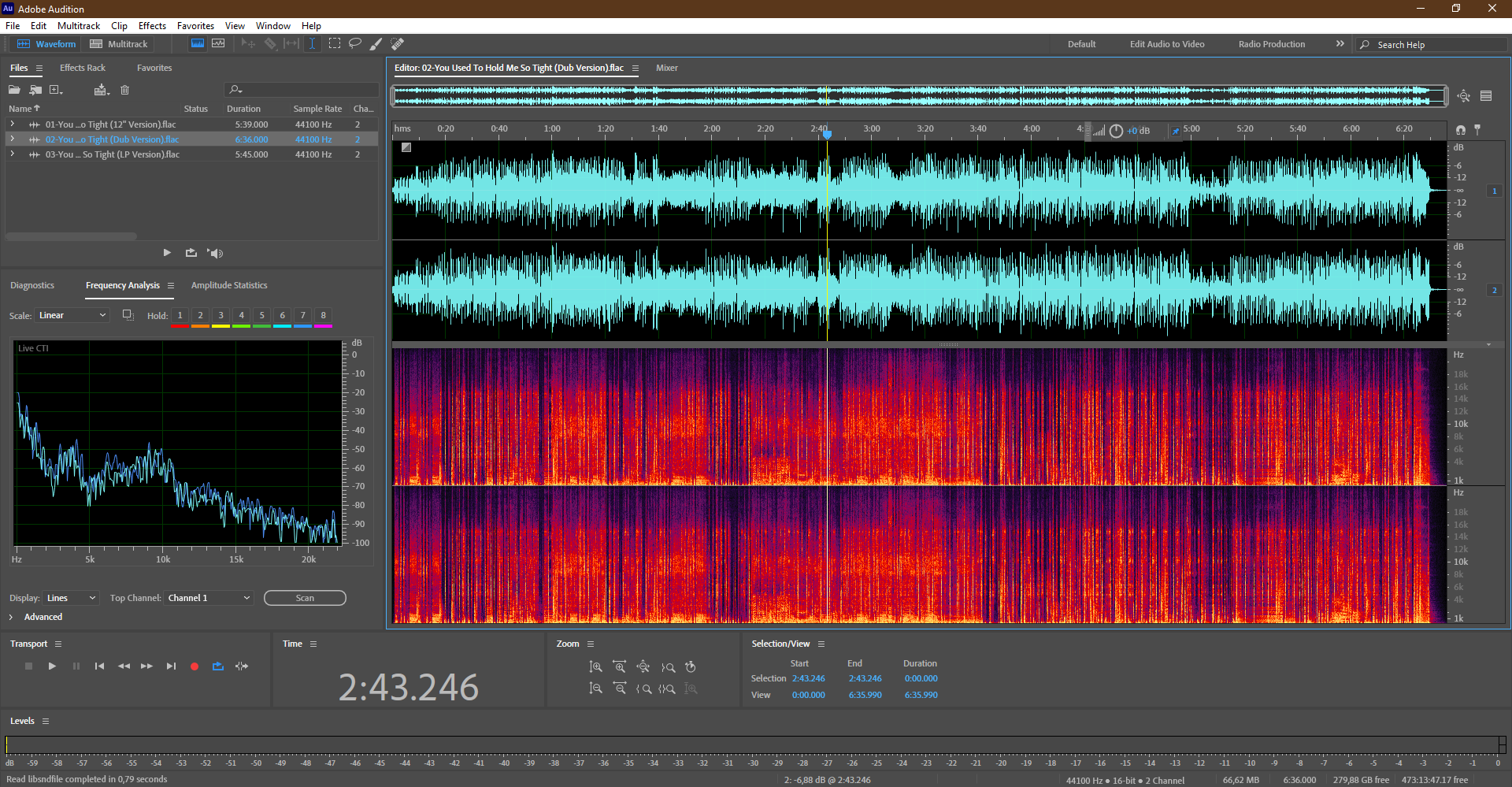Open the Favorites menu
The width and height of the screenshot is (1512, 787).
(x=195, y=26)
